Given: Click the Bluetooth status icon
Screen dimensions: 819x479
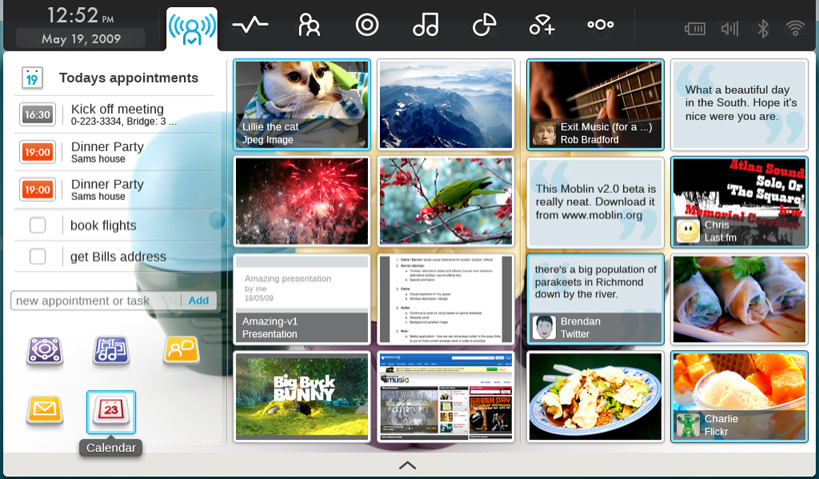Looking at the screenshot, I should pos(763,28).
